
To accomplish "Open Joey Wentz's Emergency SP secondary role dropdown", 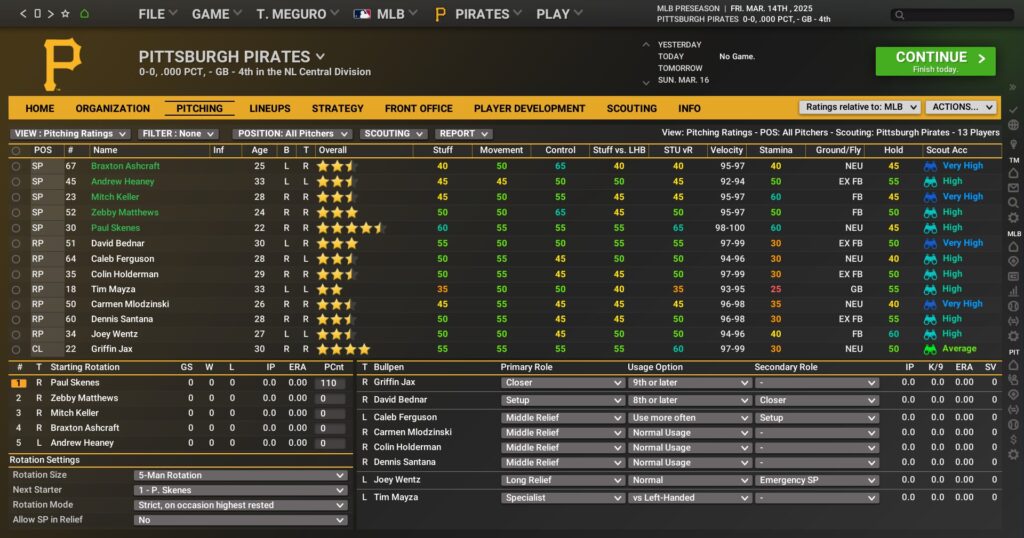I will tap(816, 480).
